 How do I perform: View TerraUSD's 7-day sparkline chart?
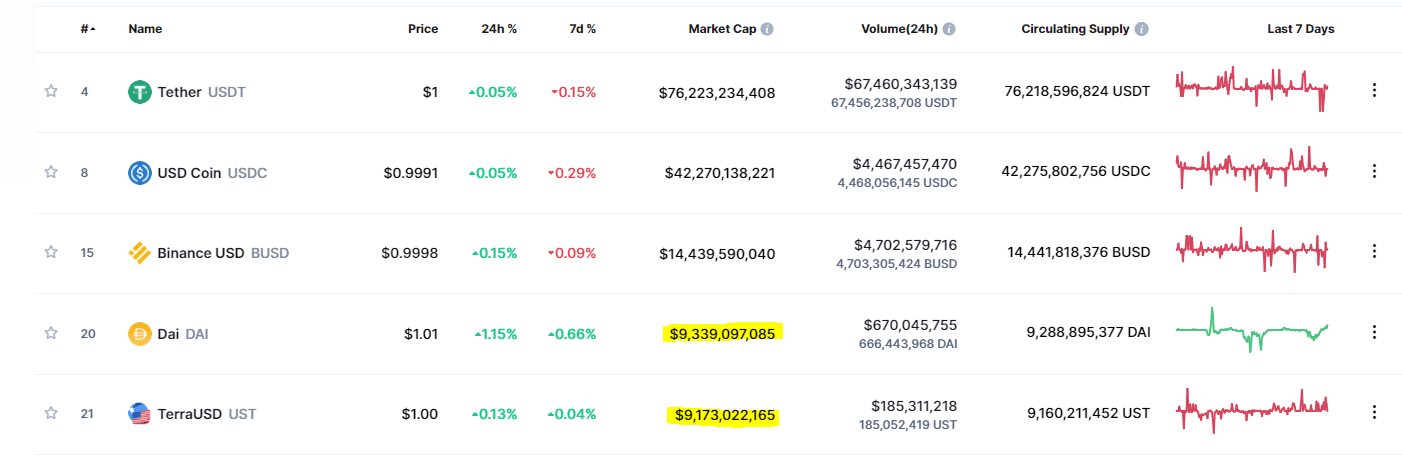click(1252, 410)
